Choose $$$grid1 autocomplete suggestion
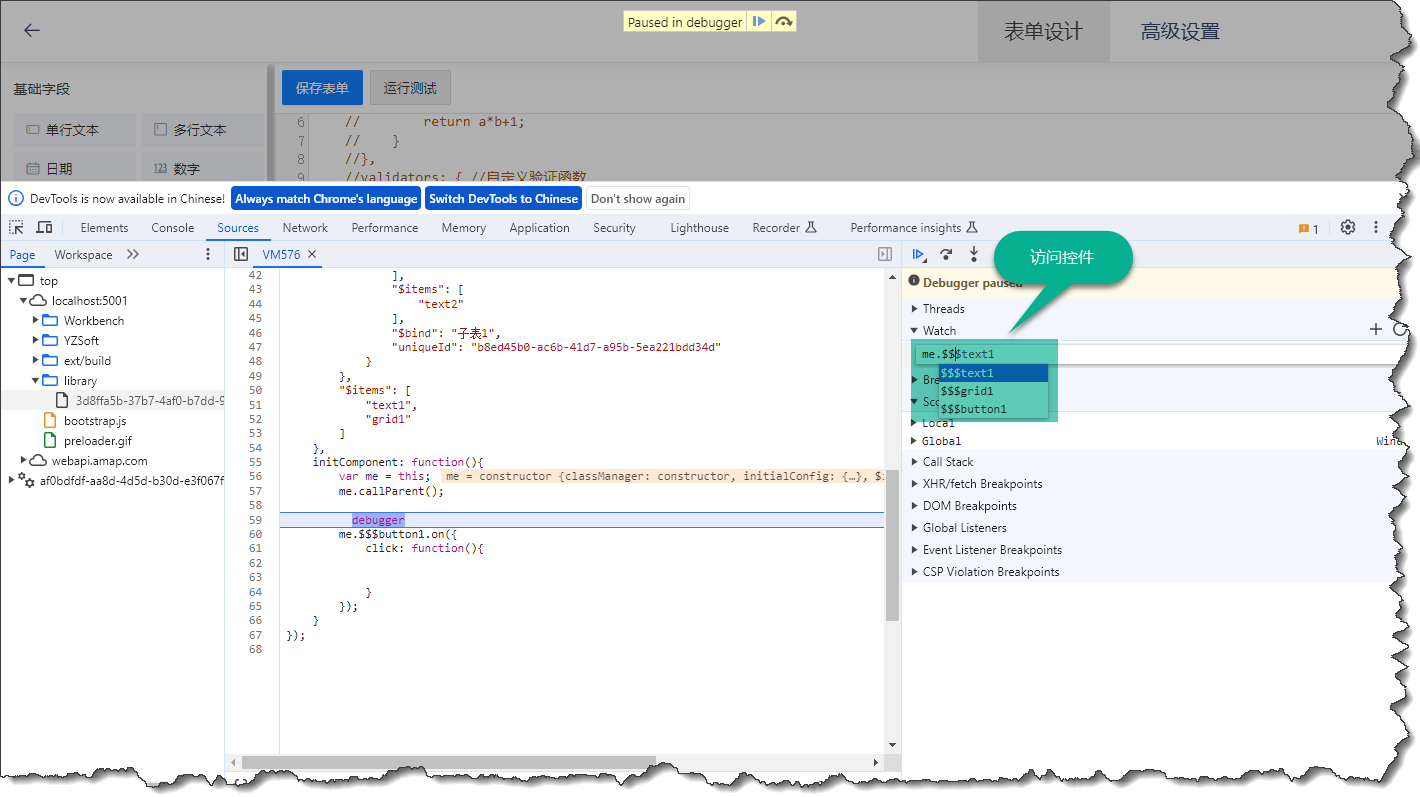Viewport: 1420px width, 797px height. point(993,391)
